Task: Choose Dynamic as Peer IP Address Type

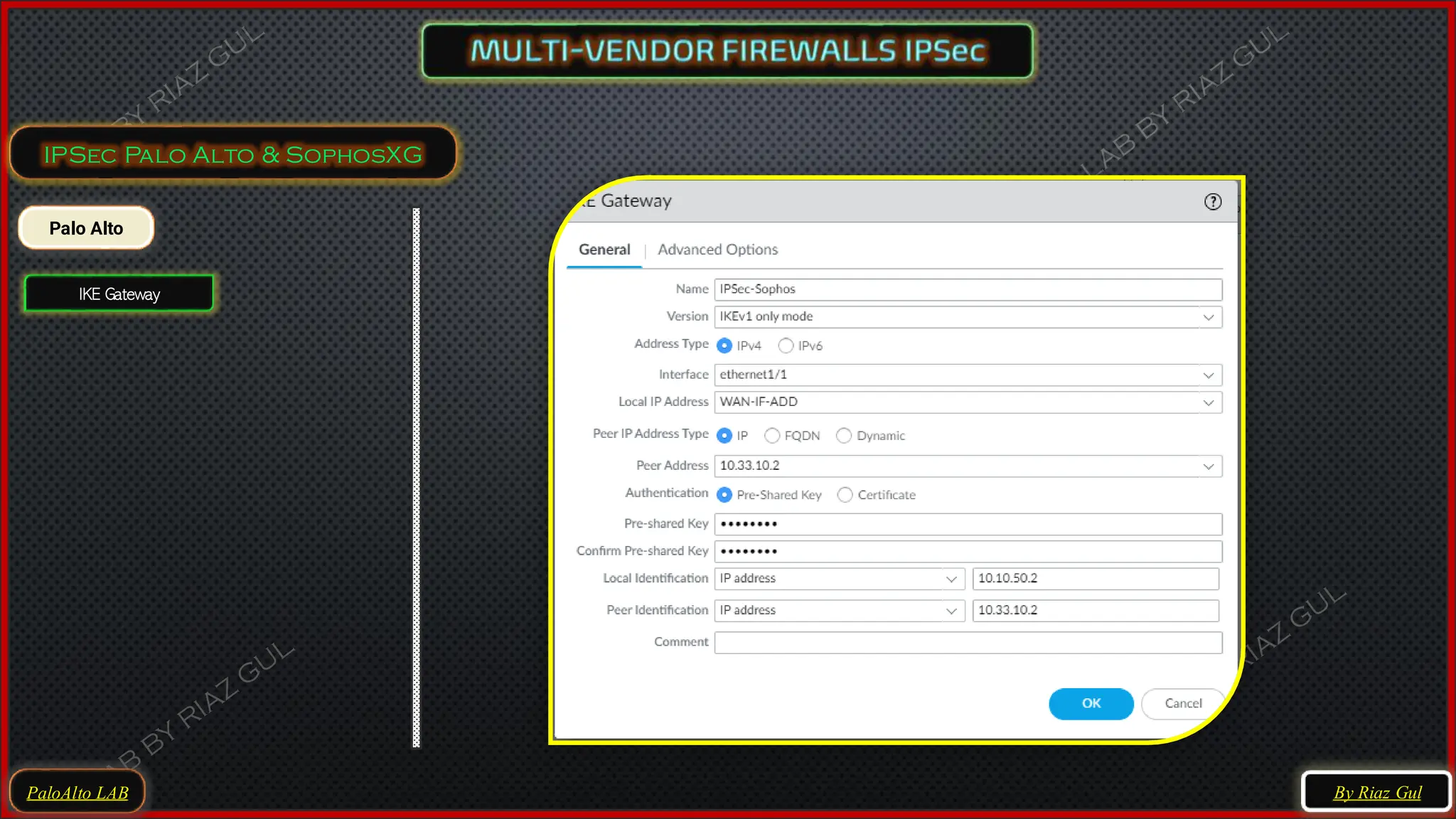Action: (x=844, y=436)
